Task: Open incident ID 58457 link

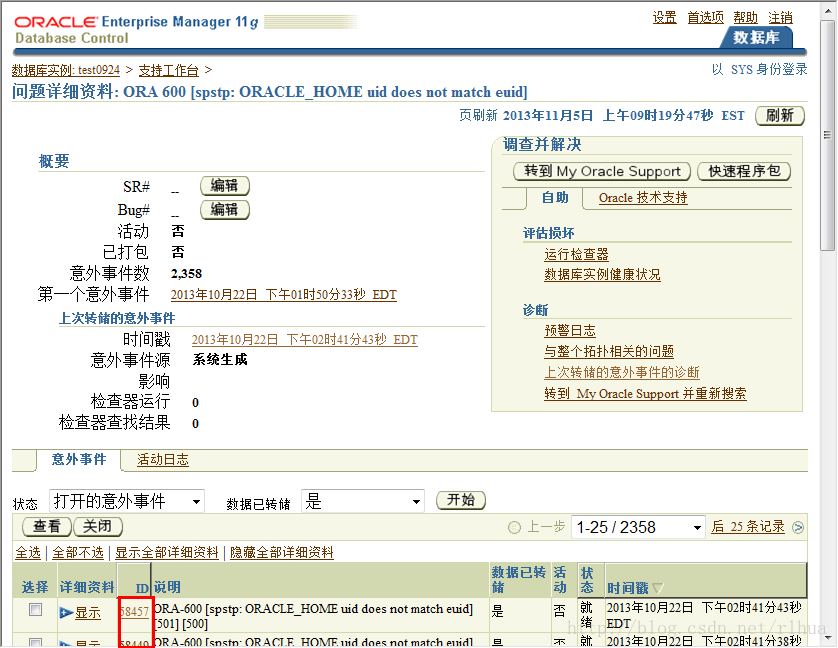Action: click(135, 612)
